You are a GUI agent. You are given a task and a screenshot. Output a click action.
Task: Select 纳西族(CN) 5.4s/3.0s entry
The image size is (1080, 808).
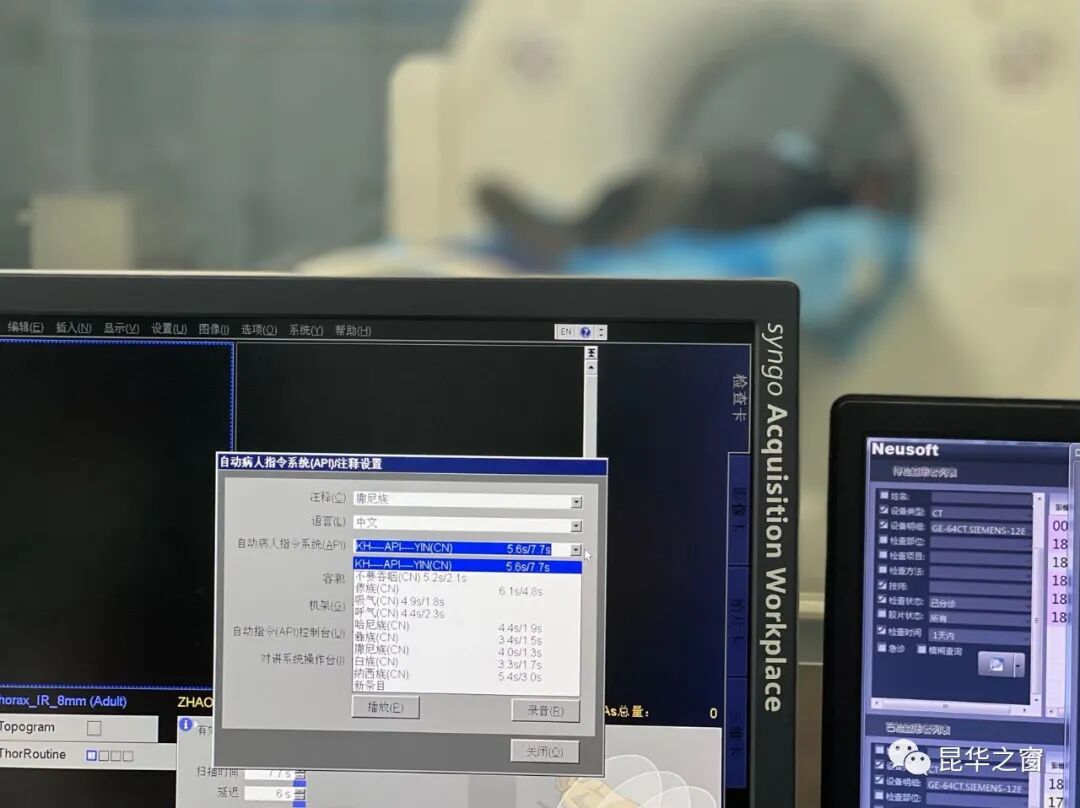pos(468,674)
